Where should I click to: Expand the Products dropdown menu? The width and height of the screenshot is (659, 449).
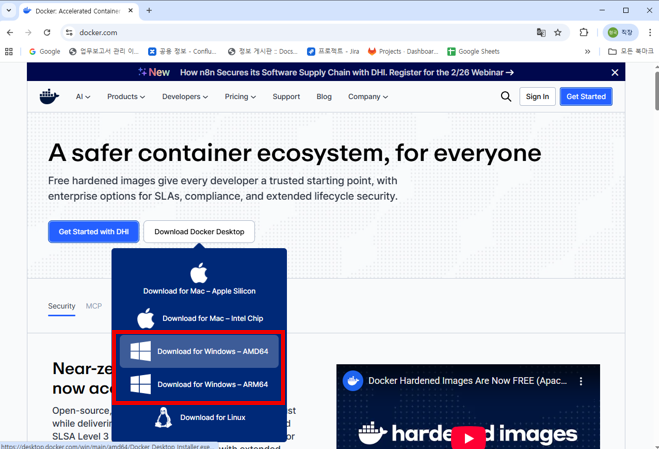[x=126, y=97]
